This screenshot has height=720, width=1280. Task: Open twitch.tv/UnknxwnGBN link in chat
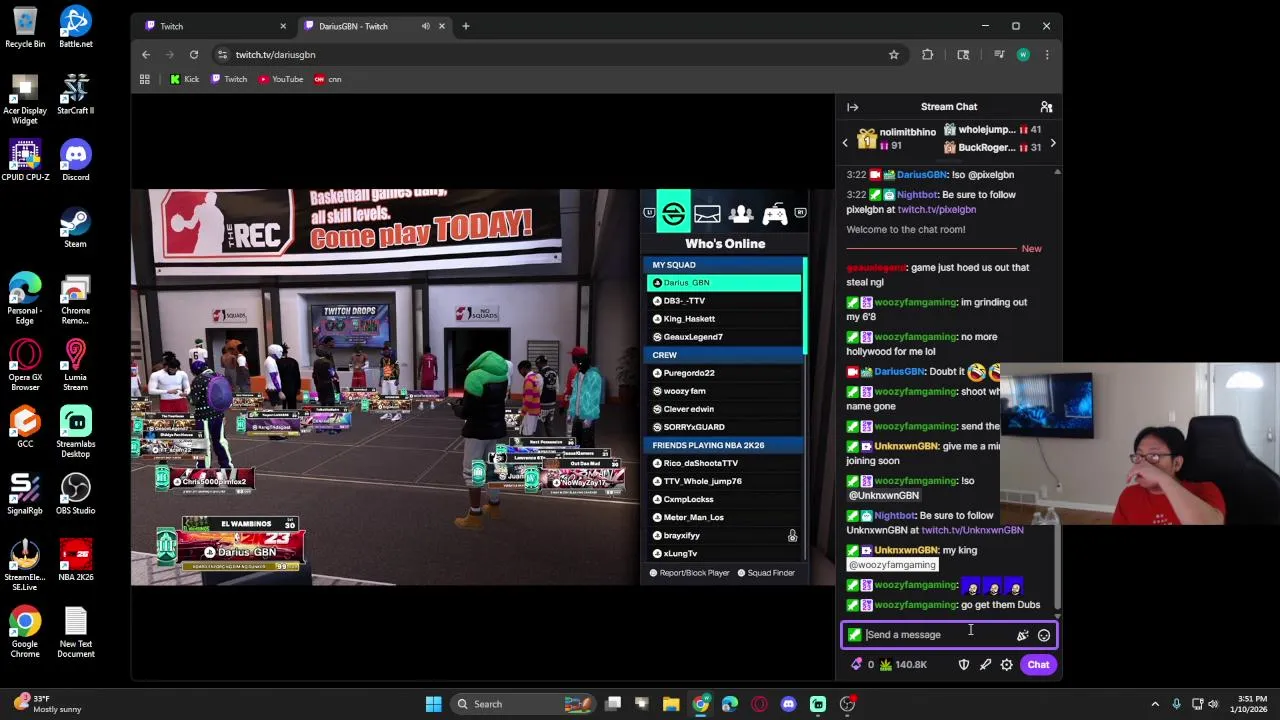click(x=972, y=530)
